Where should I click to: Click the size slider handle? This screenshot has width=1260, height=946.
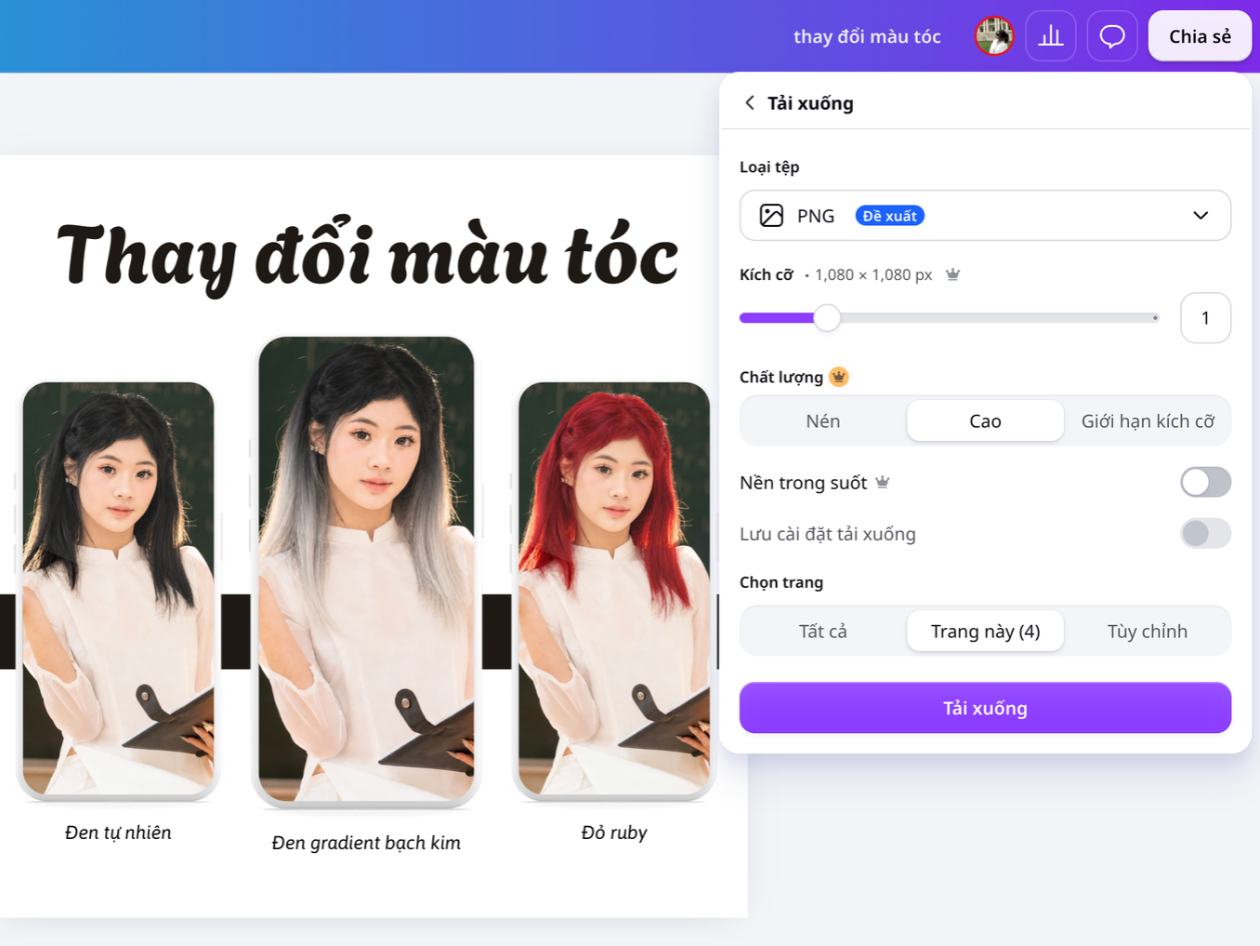point(827,318)
